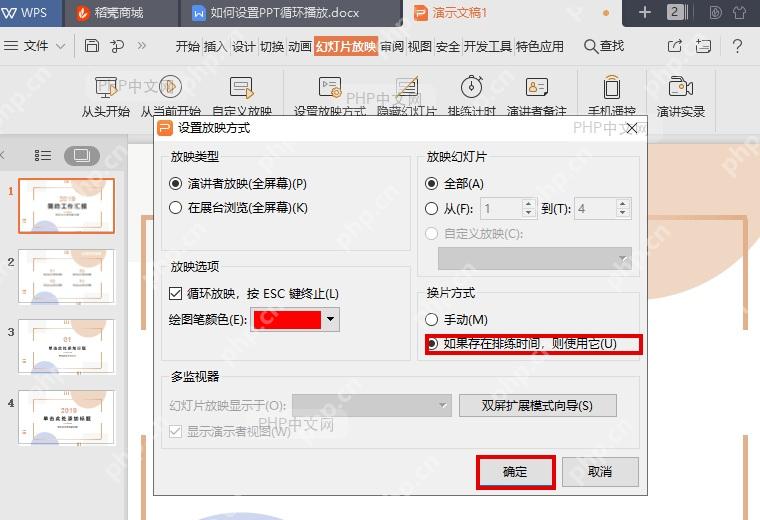Select 手动(M) advance radio button
Image resolution: width=760 pixels, height=520 pixels.
click(431, 319)
